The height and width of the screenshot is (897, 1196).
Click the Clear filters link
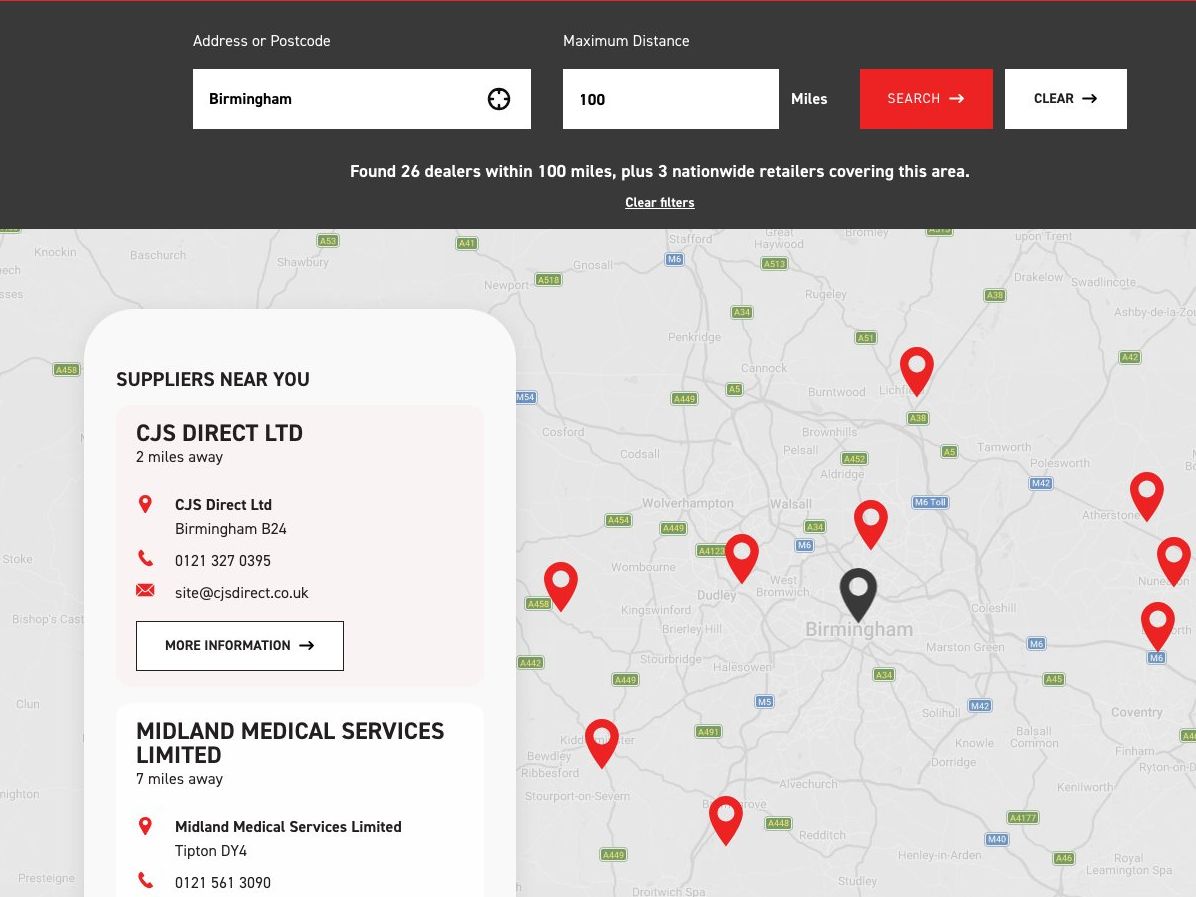coord(660,202)
